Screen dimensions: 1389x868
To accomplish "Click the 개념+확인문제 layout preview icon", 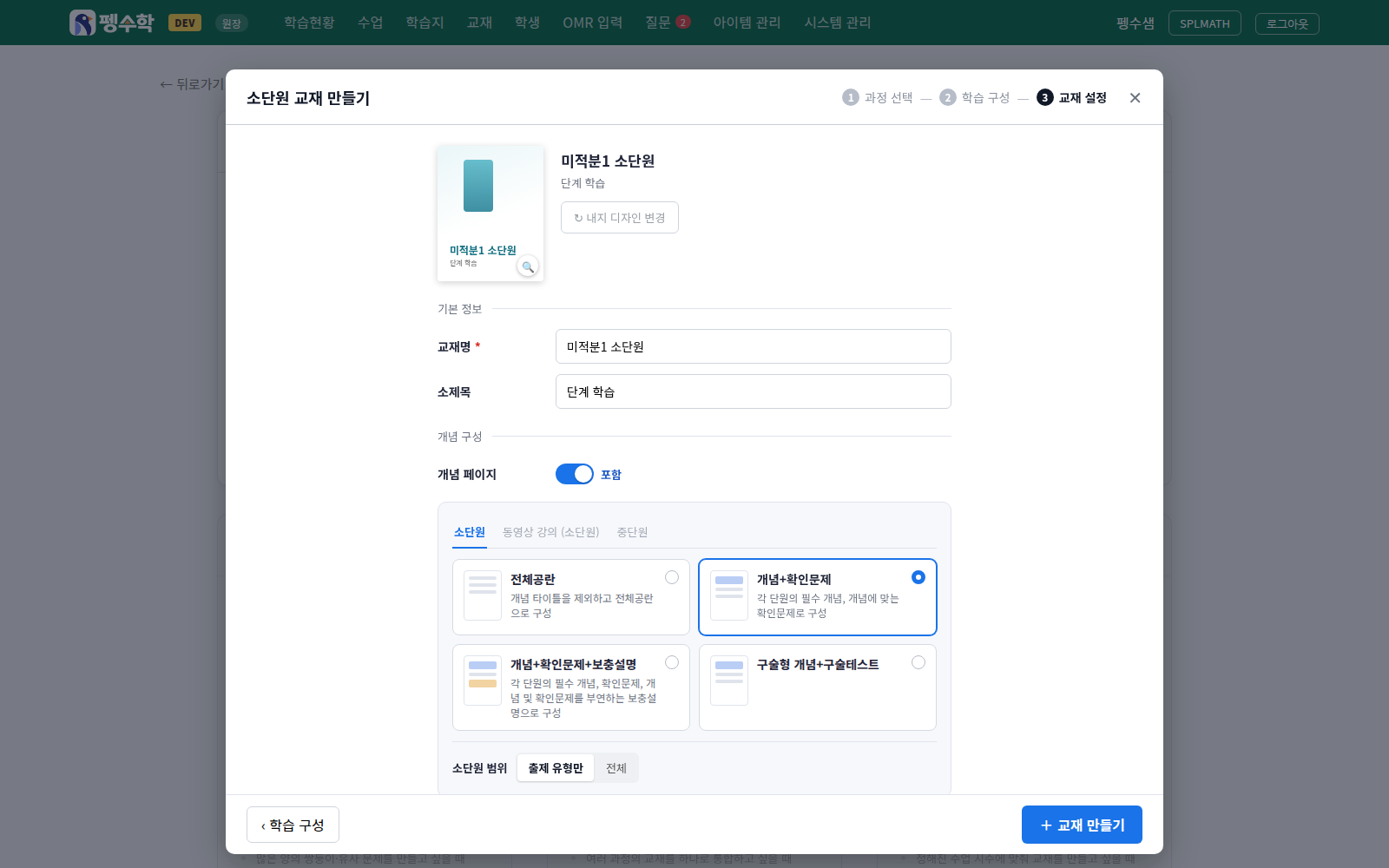I will click(x=729, y=595).
